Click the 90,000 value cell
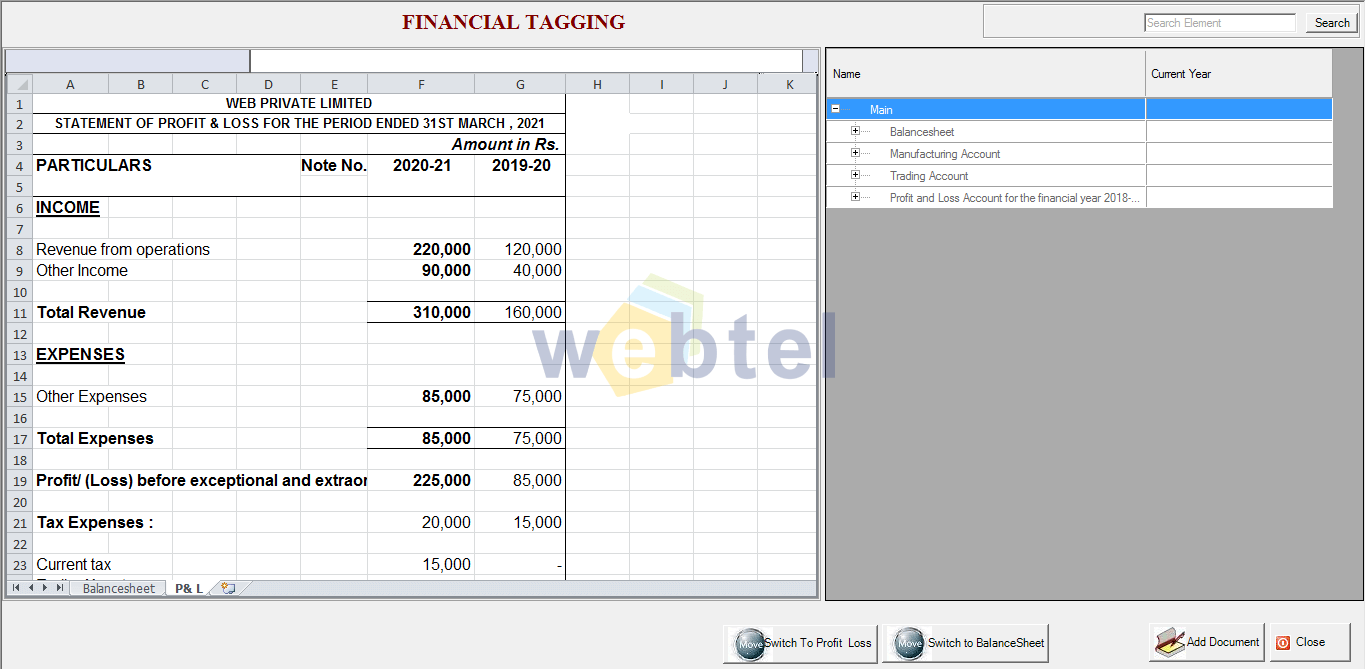The image size is (1366, 669). 421,270
